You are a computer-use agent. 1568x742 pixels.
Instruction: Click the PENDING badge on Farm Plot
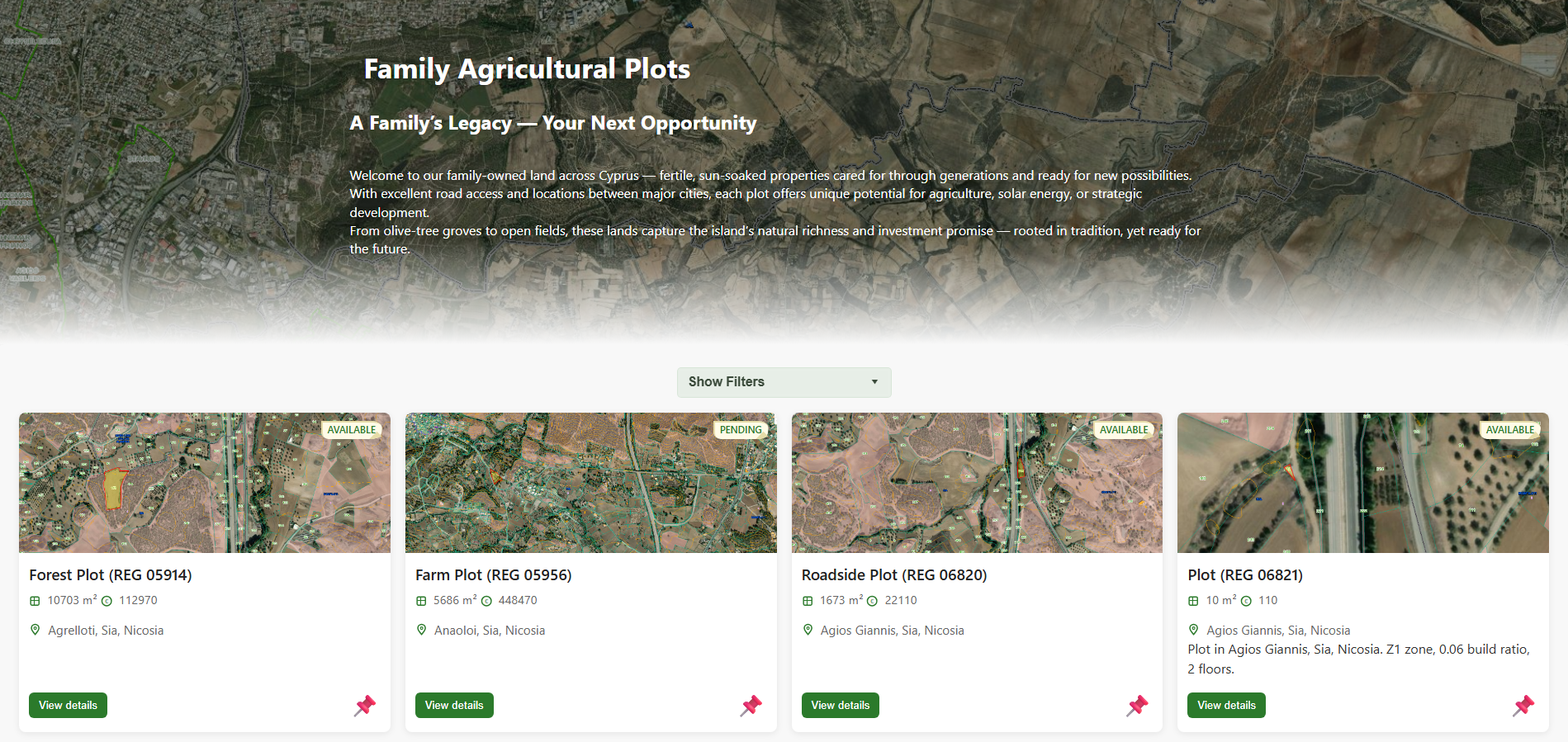point(741,430)
